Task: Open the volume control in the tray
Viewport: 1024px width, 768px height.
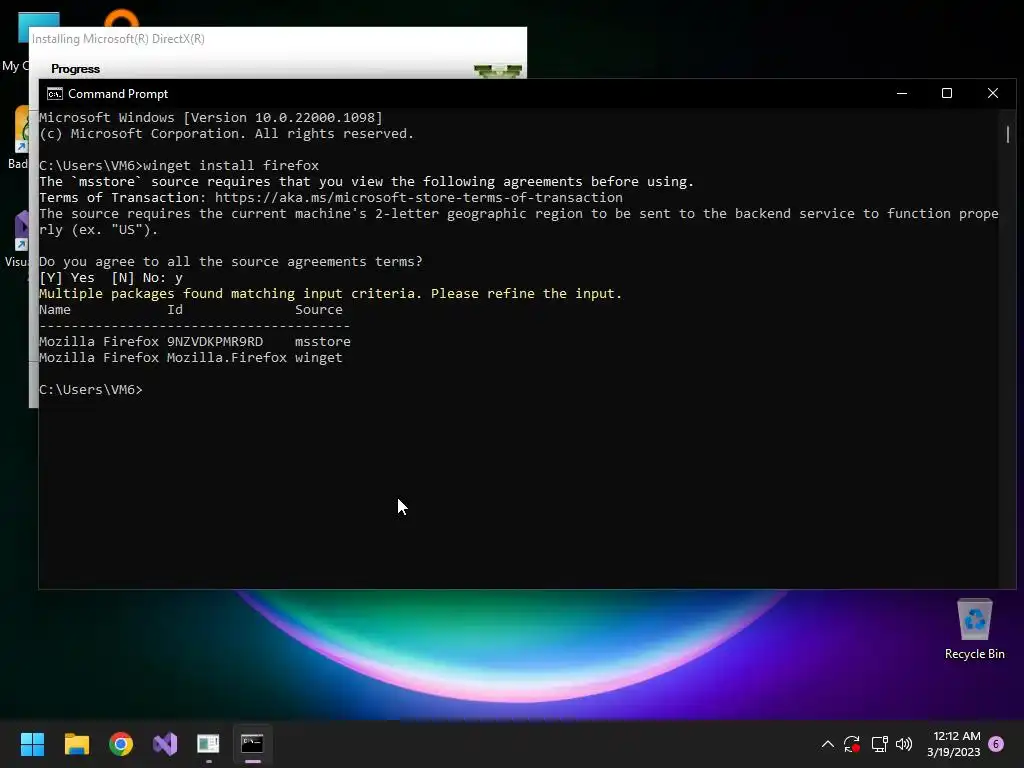Action: [x=904, y=744]
